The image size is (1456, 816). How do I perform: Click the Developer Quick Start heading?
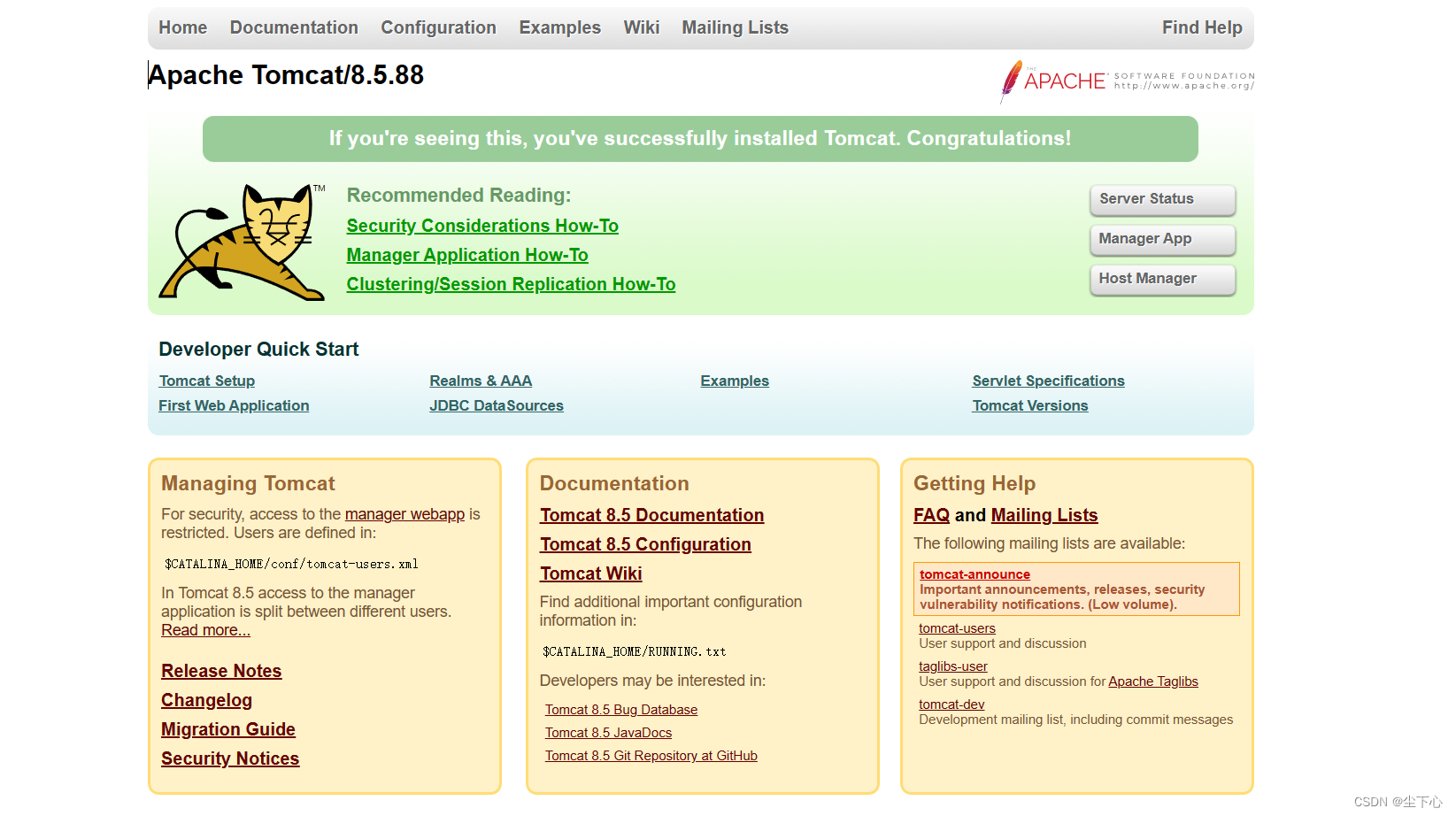tap(258, 350)
